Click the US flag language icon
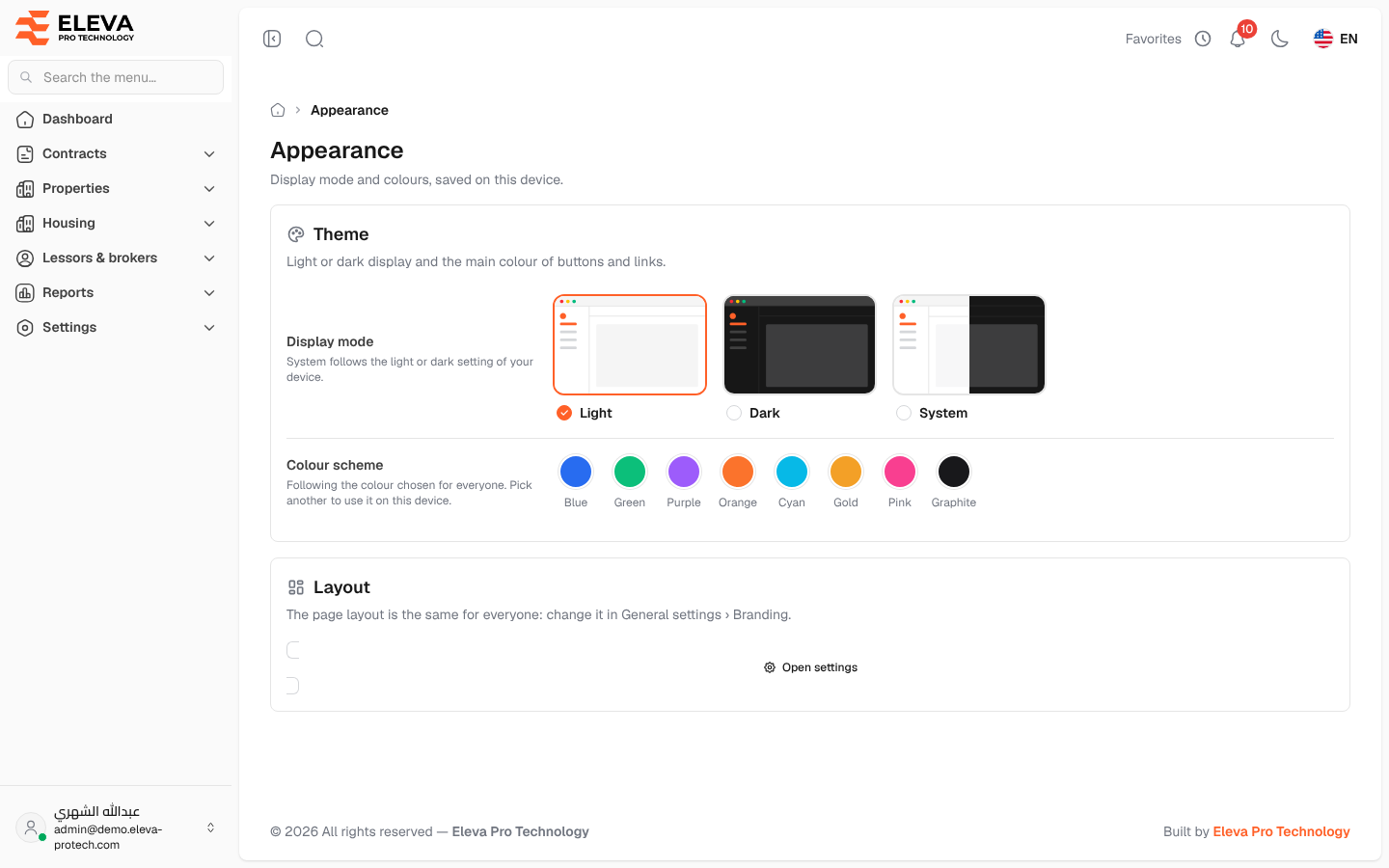This screenshot has height=868, width=1389. click(x=1323, y=39)
